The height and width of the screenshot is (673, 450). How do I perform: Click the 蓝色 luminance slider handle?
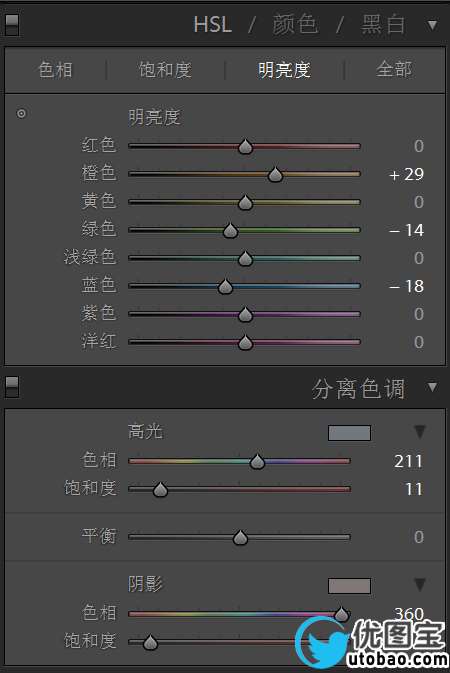(225, 286)
